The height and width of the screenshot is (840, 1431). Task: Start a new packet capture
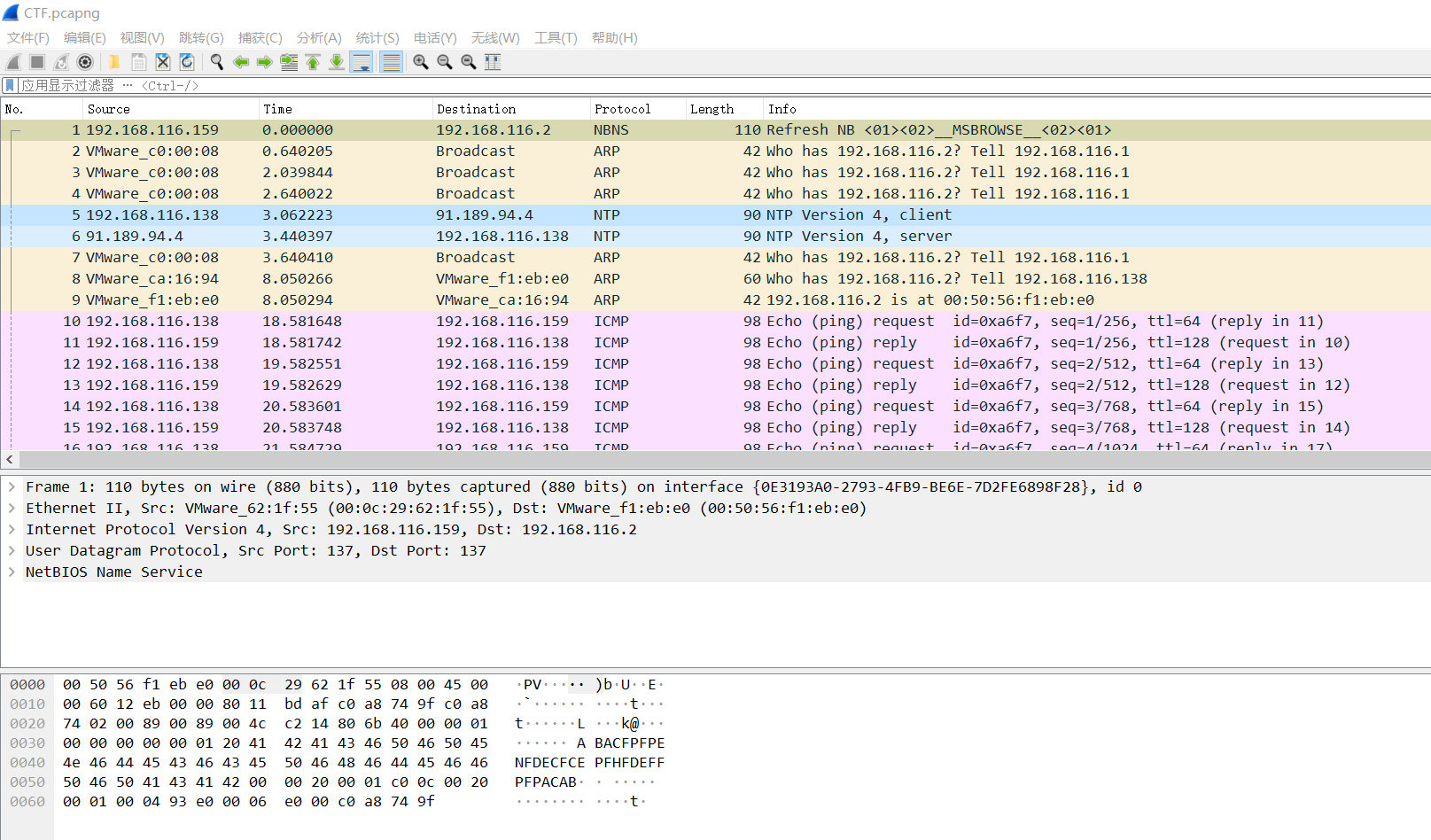pos(12,62)
